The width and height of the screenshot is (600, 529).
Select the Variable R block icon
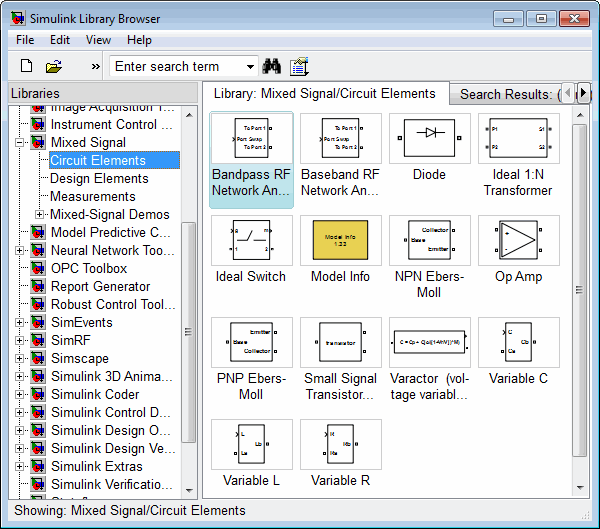coord(340,444)
